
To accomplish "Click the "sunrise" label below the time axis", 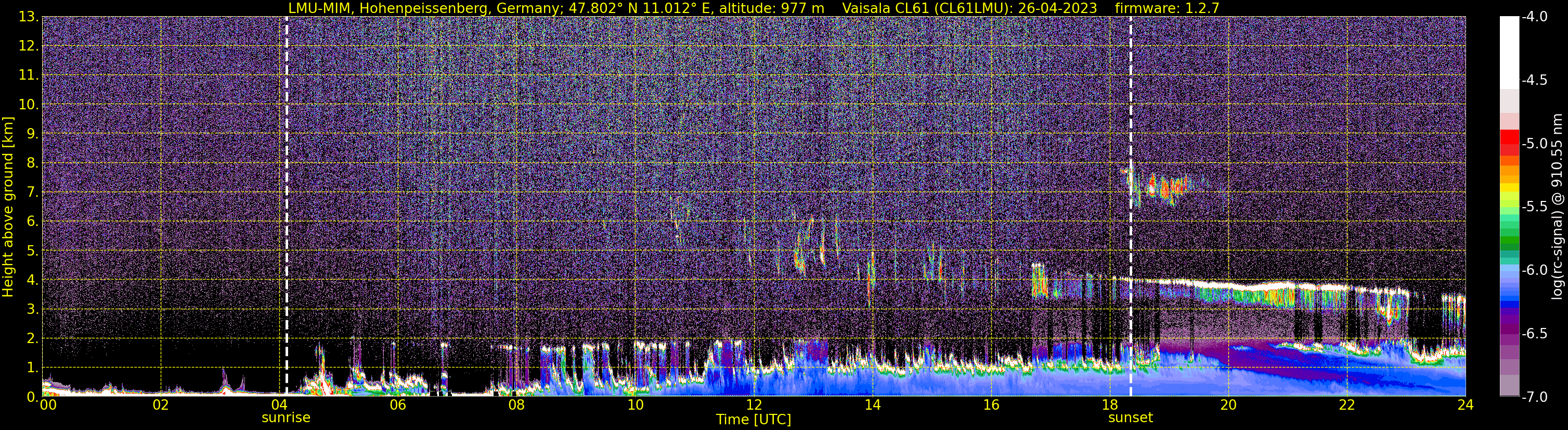I will 286,418.
